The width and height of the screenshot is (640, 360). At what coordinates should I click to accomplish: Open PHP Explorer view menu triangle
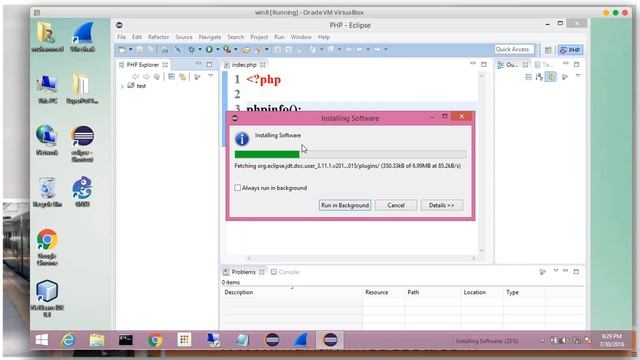[x=211, y=76]
